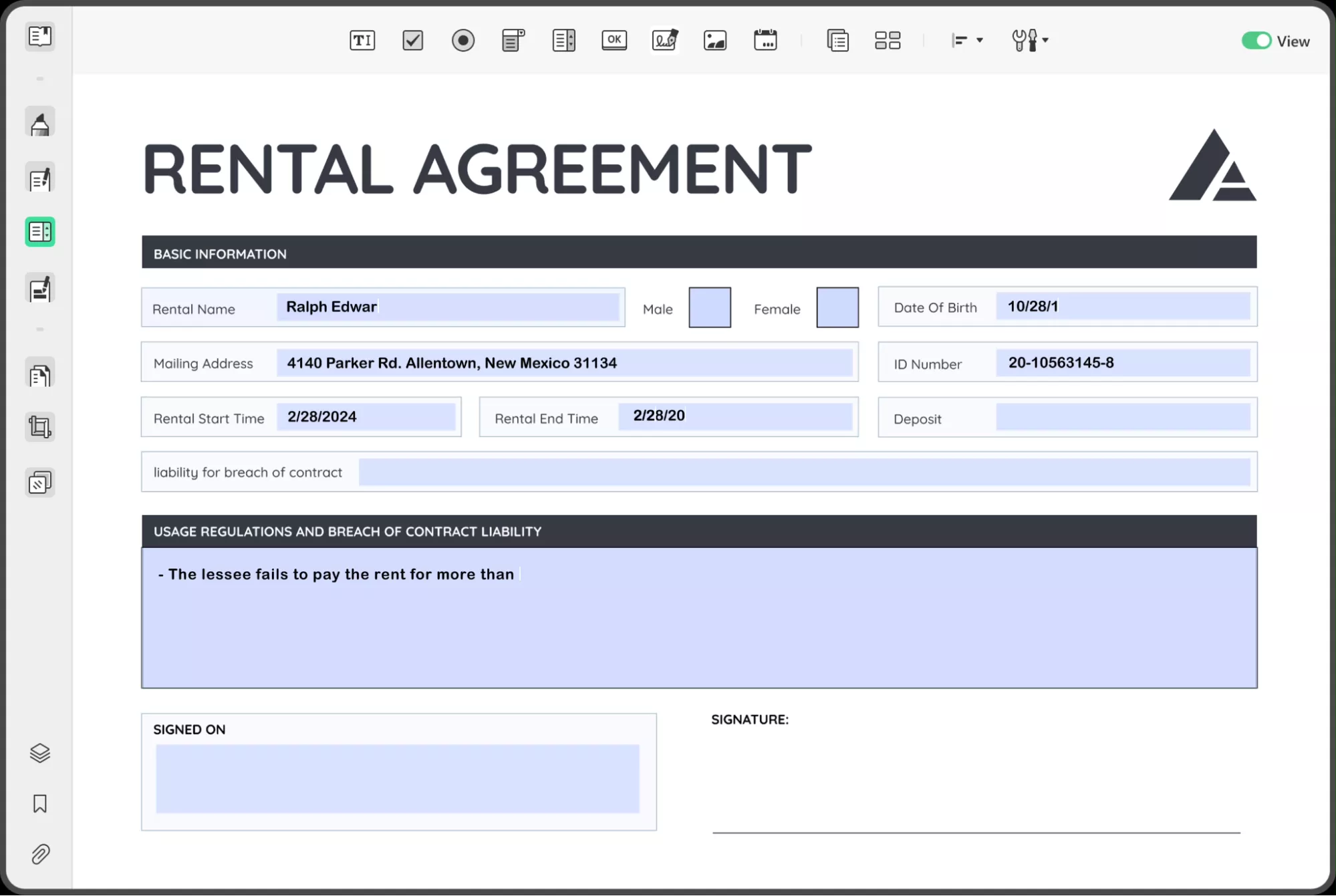
Task: Open Crop Pages tool in sidebar
Action: pyautogui.click(x=40, y=427)
